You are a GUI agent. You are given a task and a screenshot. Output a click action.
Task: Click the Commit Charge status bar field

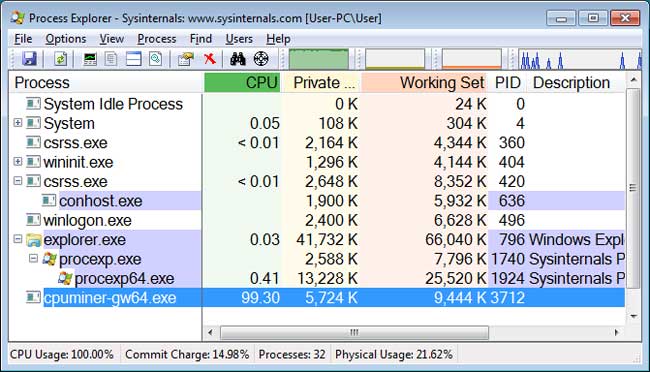[x=187, y=355]
